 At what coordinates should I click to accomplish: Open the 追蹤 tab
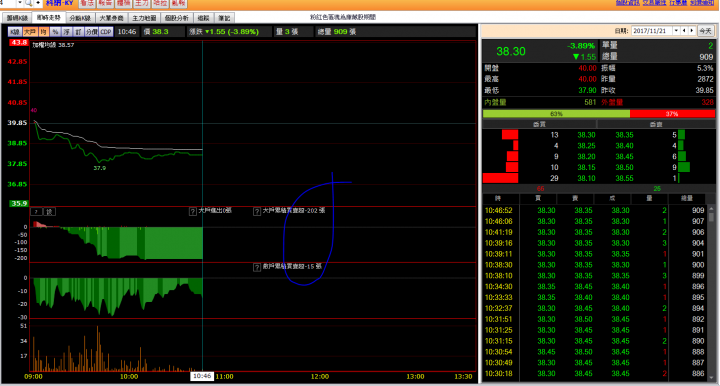(x=203, y=18)
